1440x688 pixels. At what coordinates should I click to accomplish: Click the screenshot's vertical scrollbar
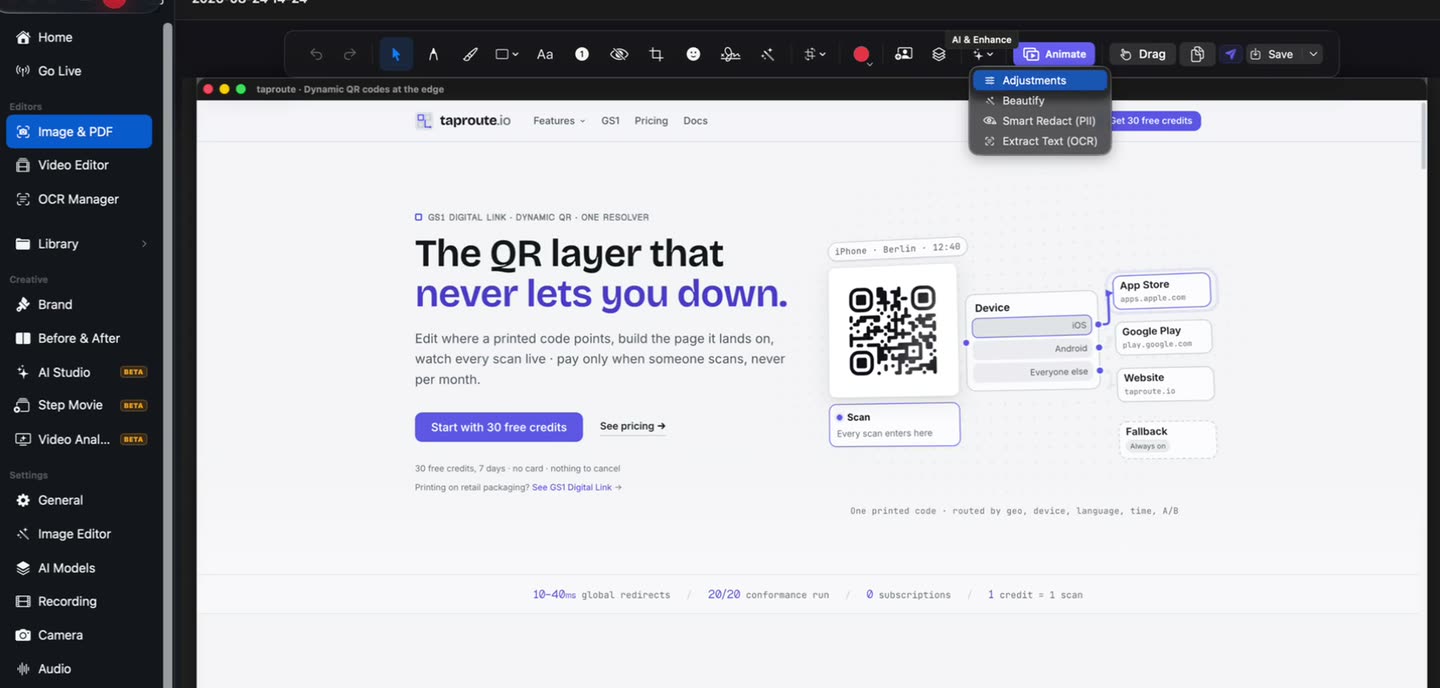click(1422, 135)
